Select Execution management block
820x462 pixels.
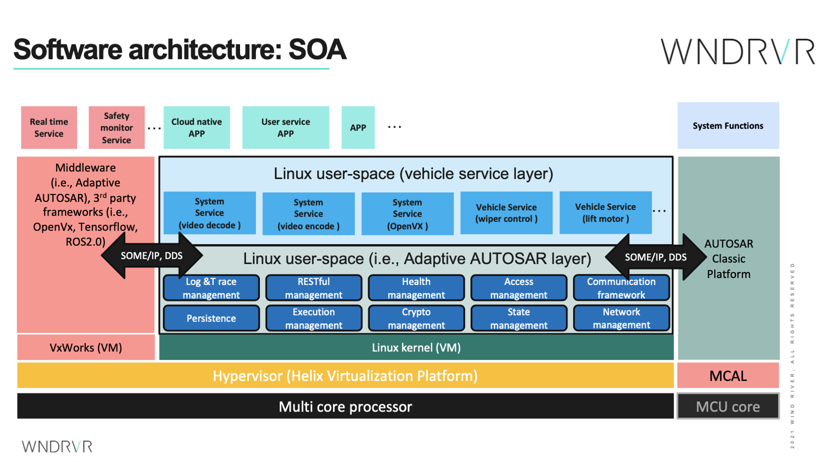pos(314,318)
